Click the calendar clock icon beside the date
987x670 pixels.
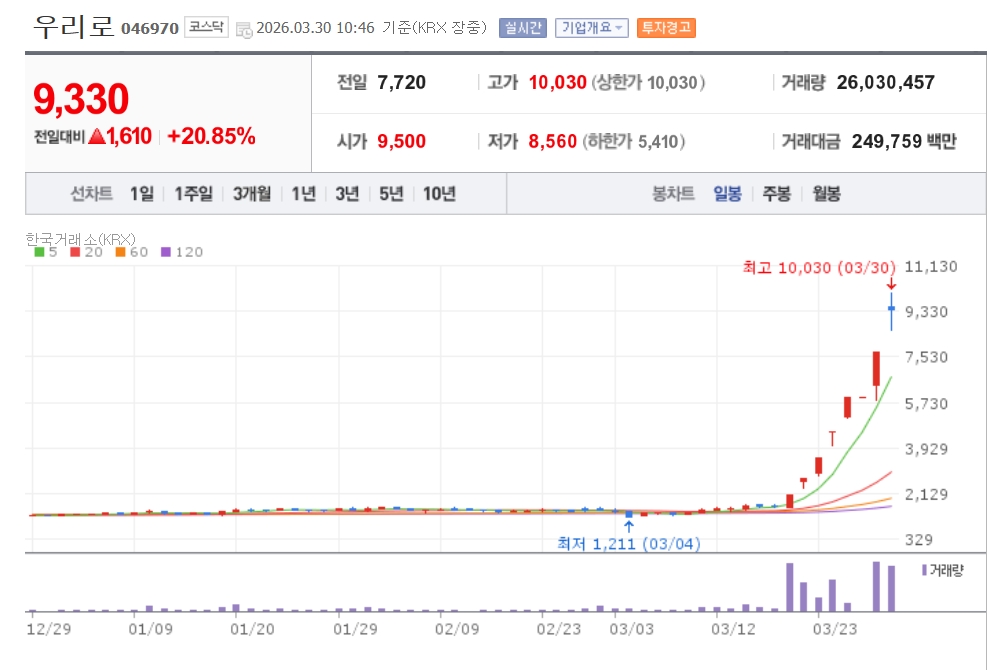244,29
